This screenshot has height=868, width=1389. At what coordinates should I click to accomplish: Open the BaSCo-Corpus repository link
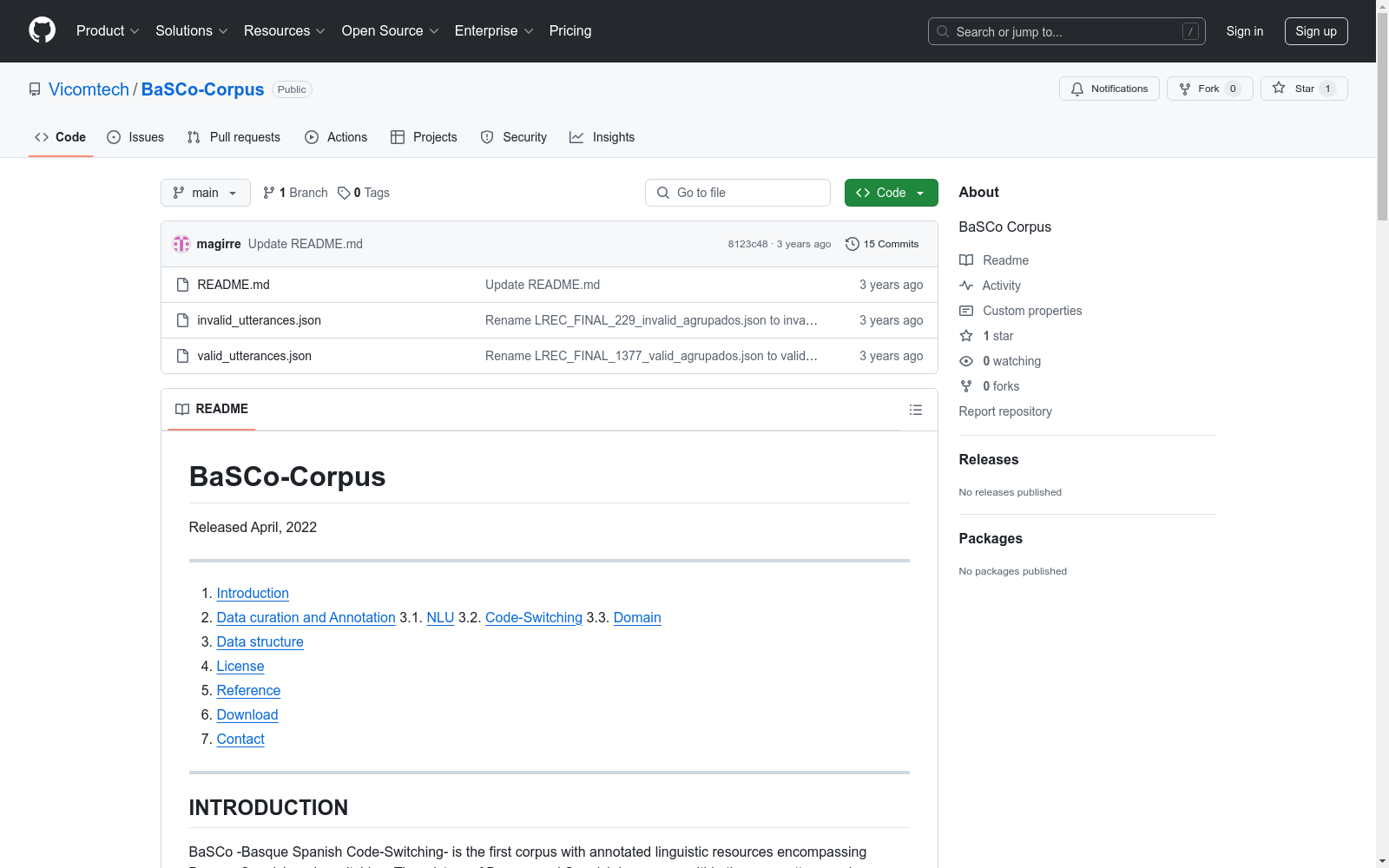(x=202, y=89)
